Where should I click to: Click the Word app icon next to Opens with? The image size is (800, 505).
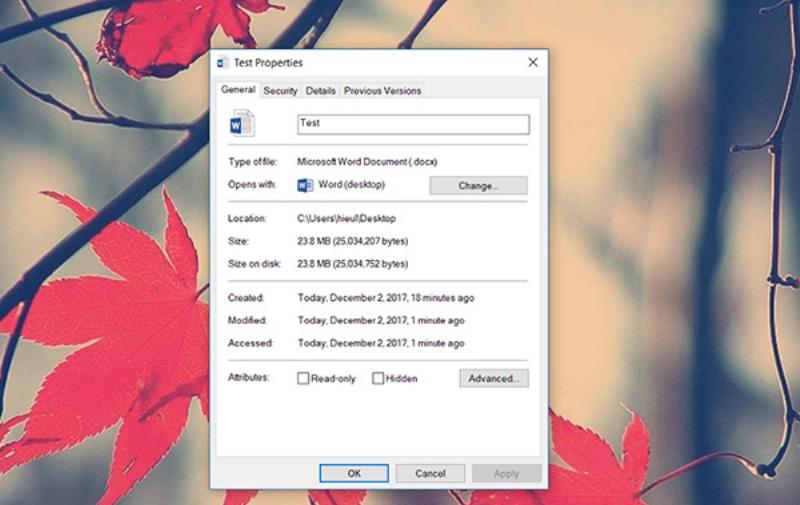tap(305, 185)
